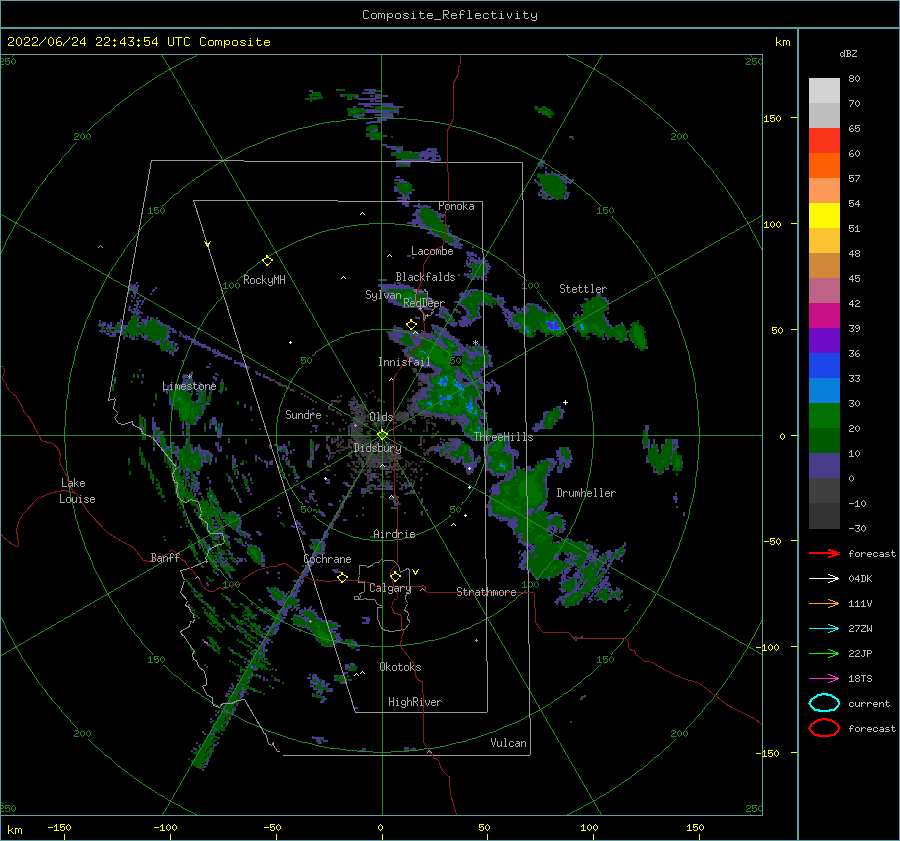Click the Strathmore city label
Image resolution: width=900 pixels, height=841 pixels.
(x=486, y=592)
